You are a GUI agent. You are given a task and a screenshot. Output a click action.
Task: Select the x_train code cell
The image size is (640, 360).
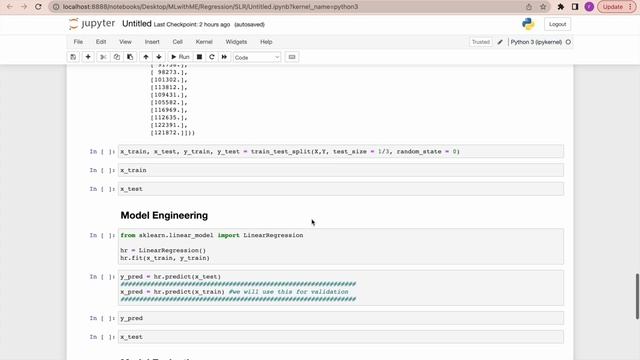(341, 170)
